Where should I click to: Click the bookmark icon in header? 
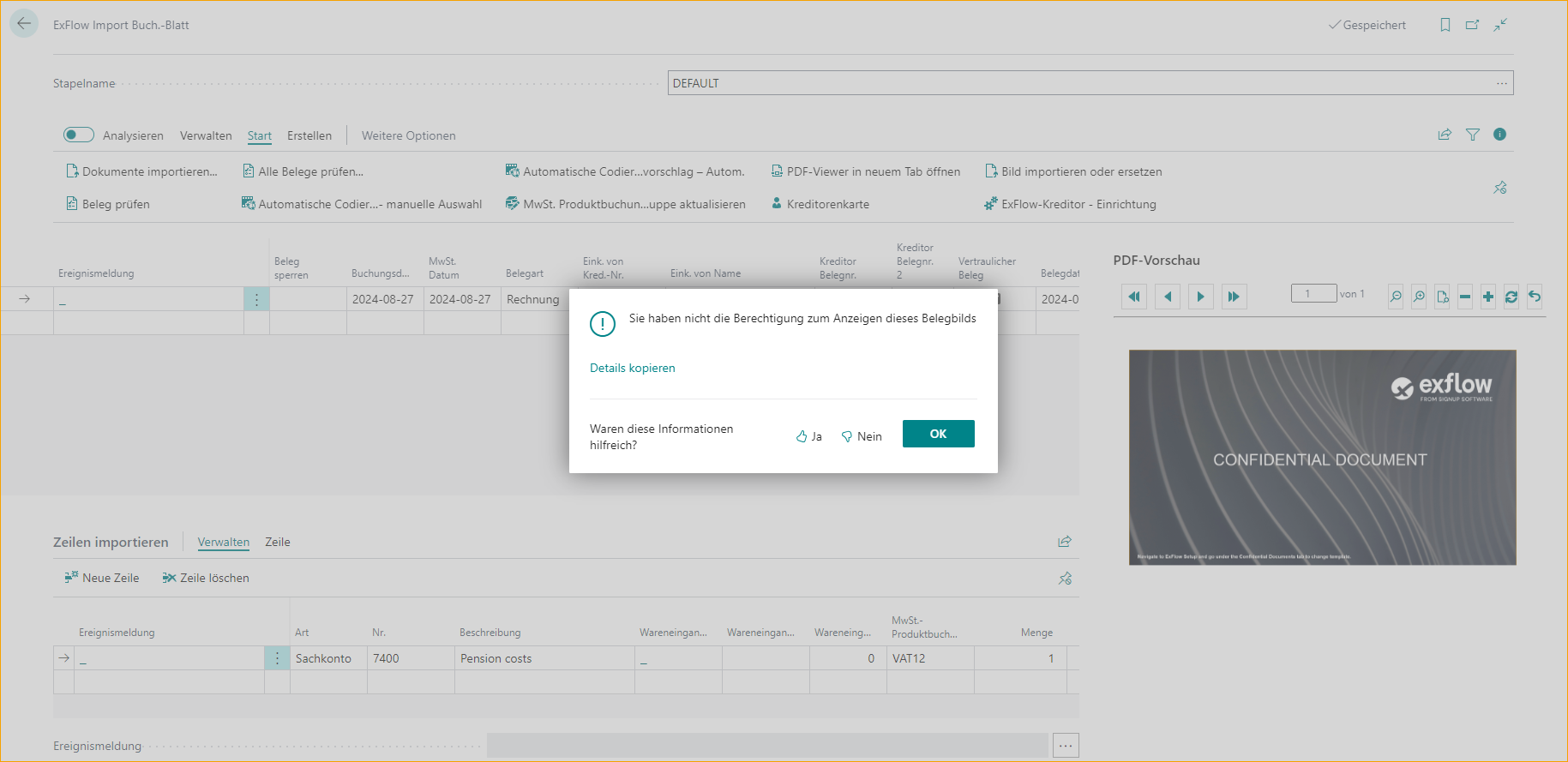coord(1445,25)
